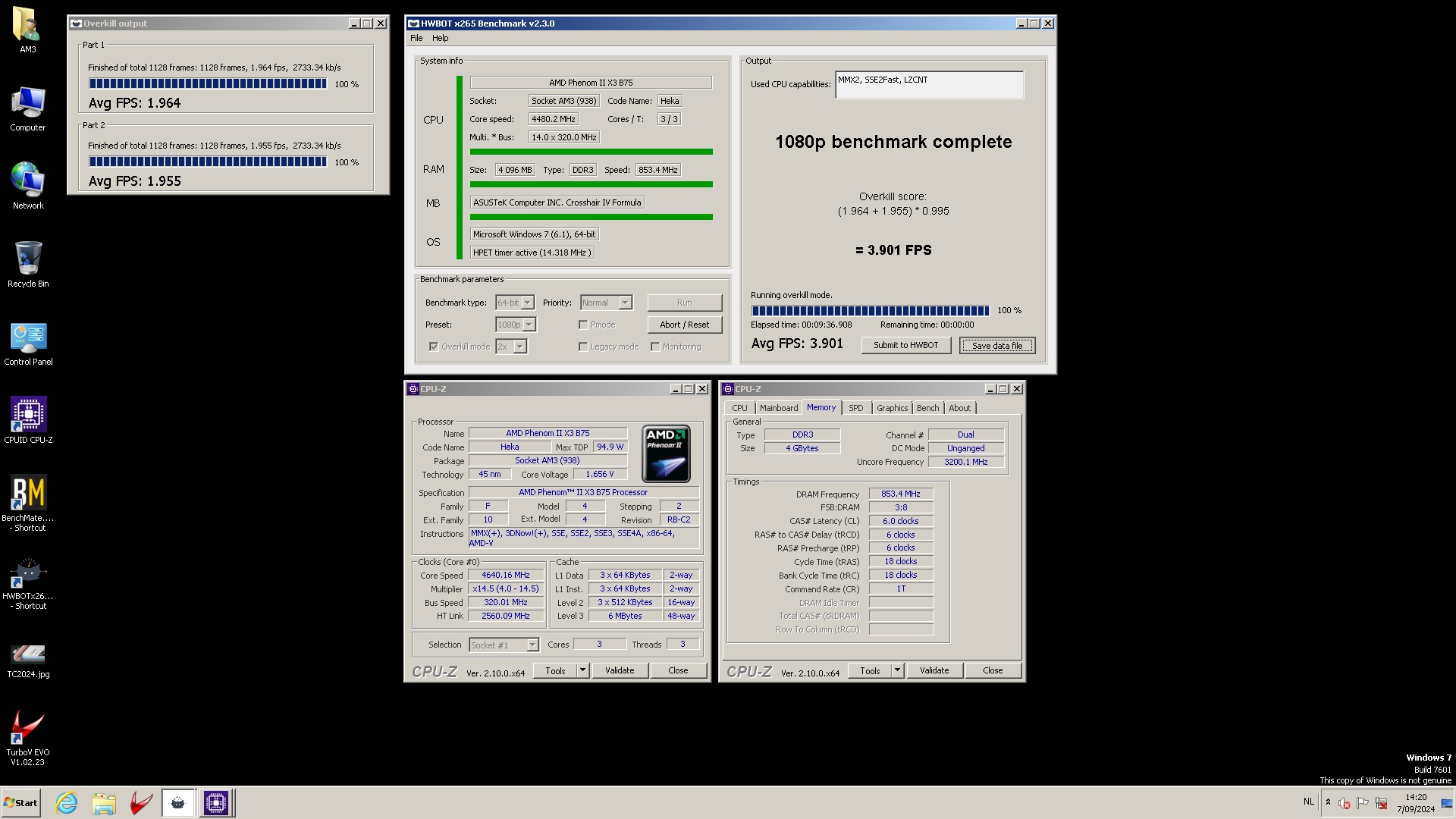
Task: Open the Network desktop icon
Action: coord(27,187)
